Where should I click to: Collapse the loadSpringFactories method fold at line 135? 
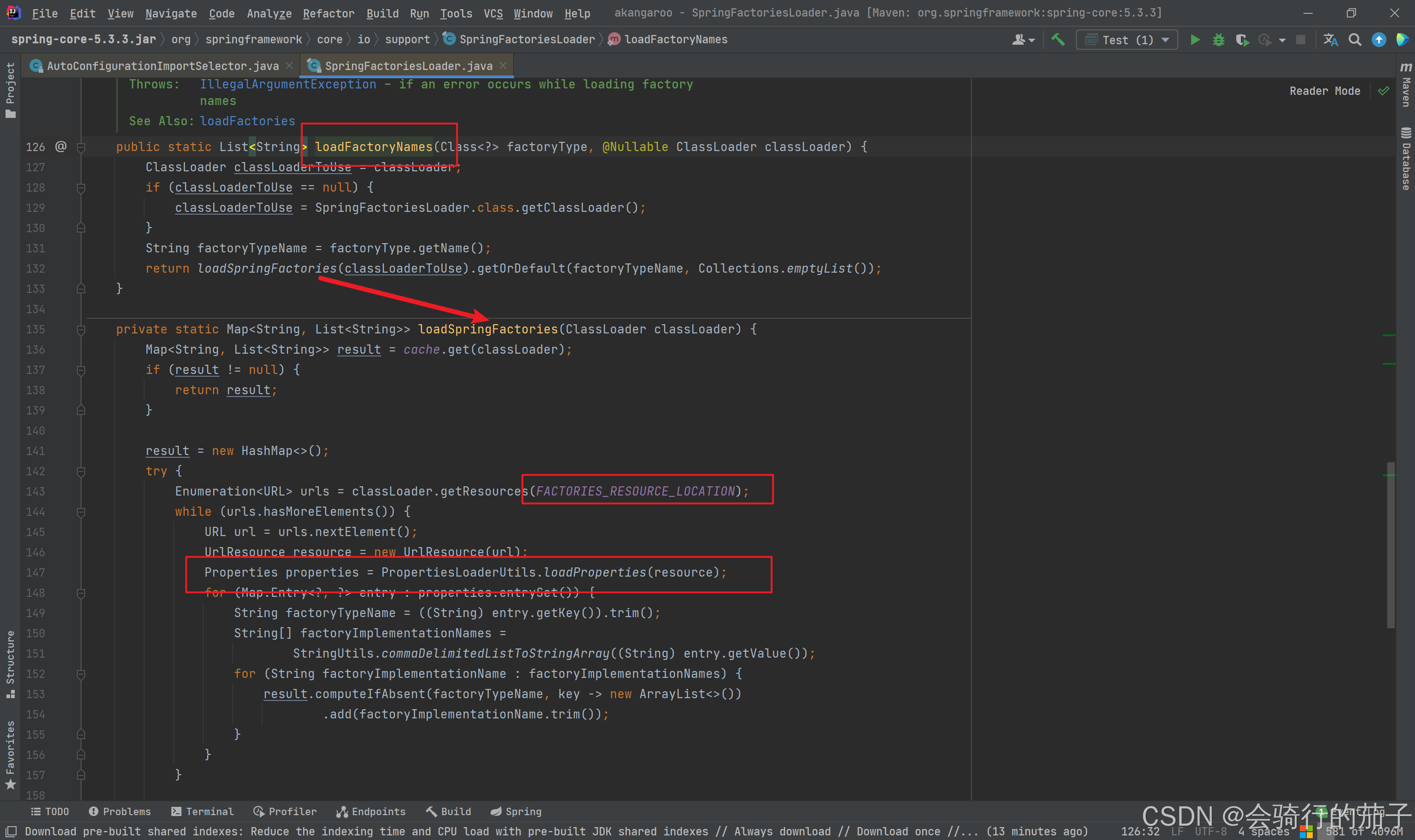pyautogui.click(x=81, y=329)
